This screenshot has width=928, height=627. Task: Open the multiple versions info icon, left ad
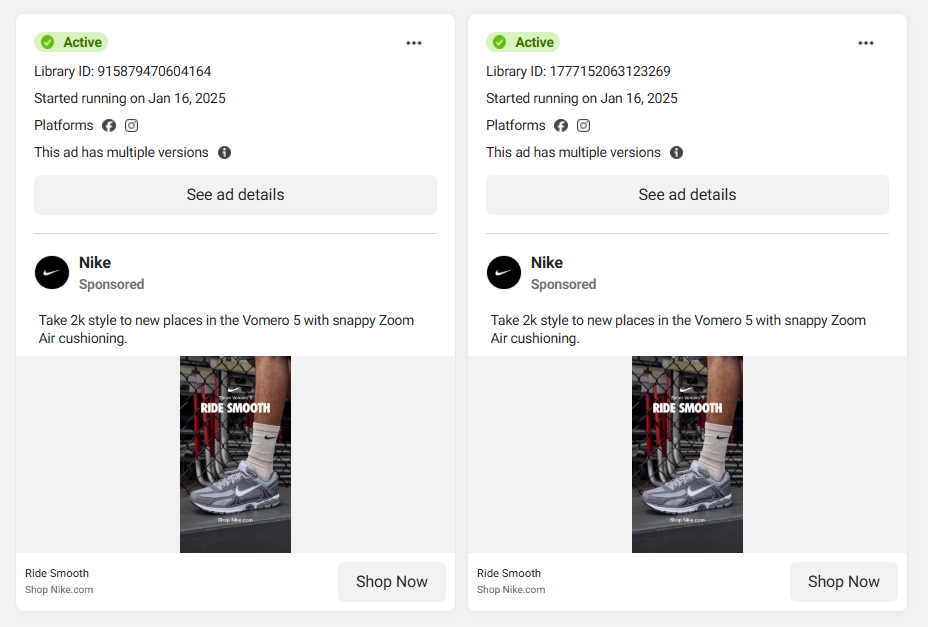224,152
